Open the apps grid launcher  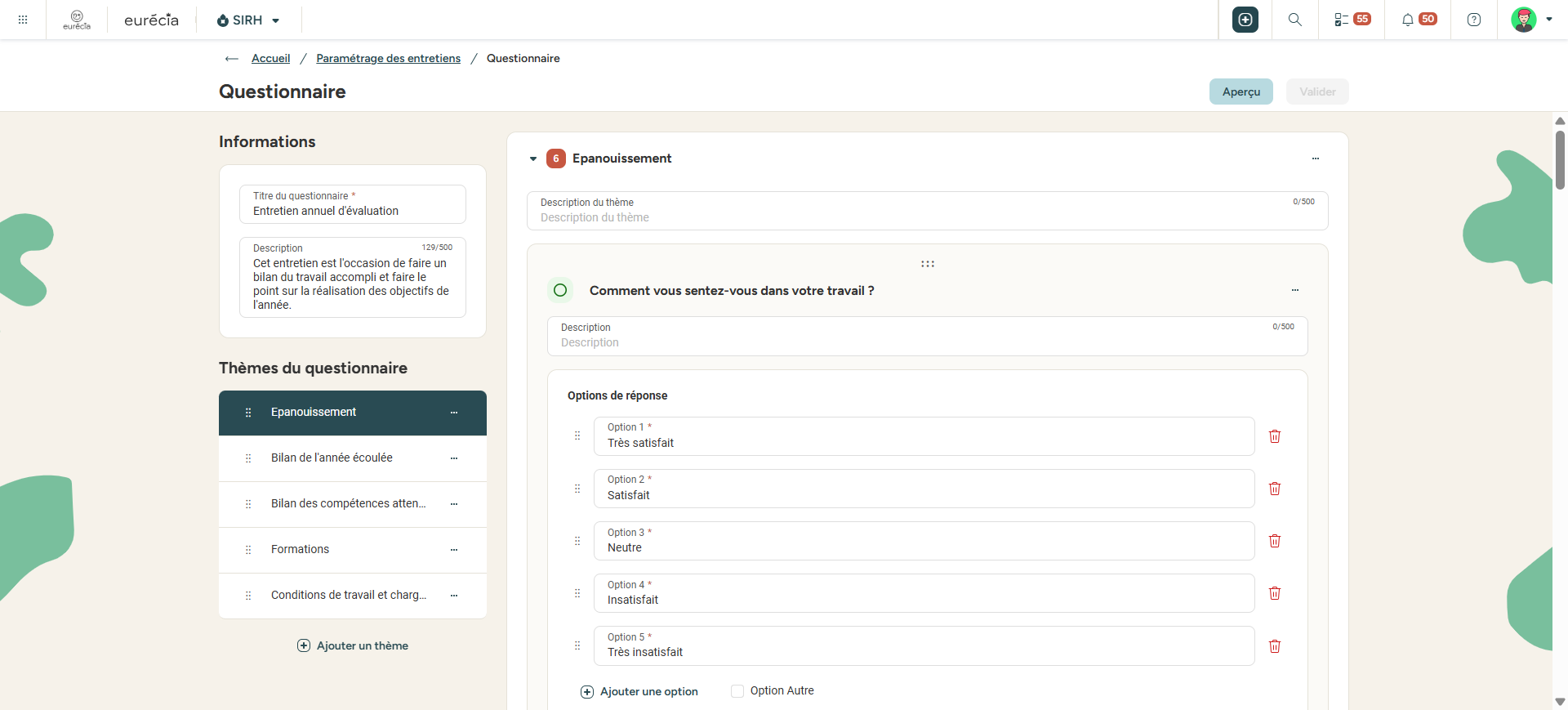[23, 20]
